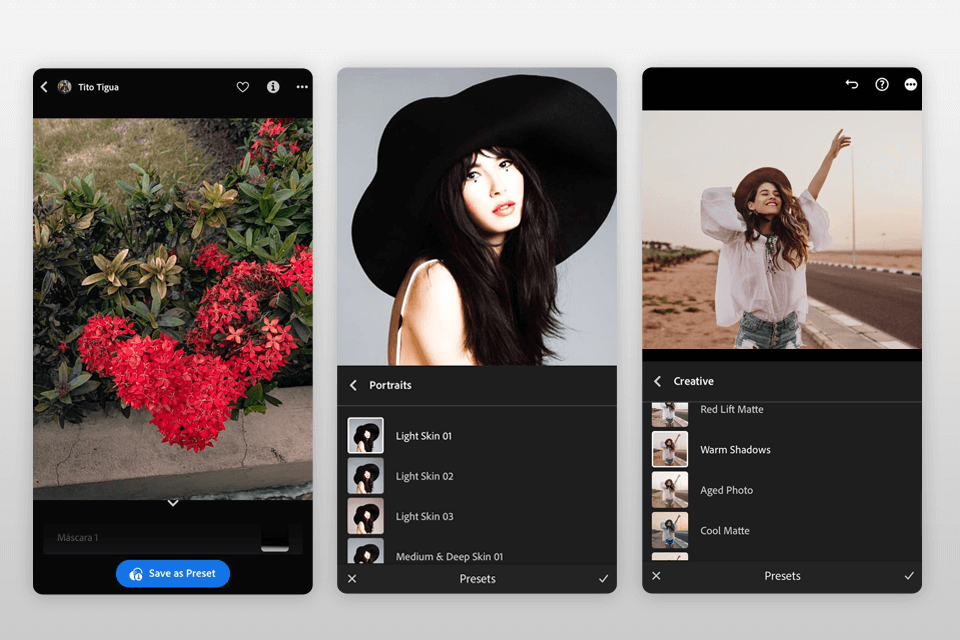The image size is (960, 640).
Task: Go back from Tito Tigua's photo
Action: (44, 87)
